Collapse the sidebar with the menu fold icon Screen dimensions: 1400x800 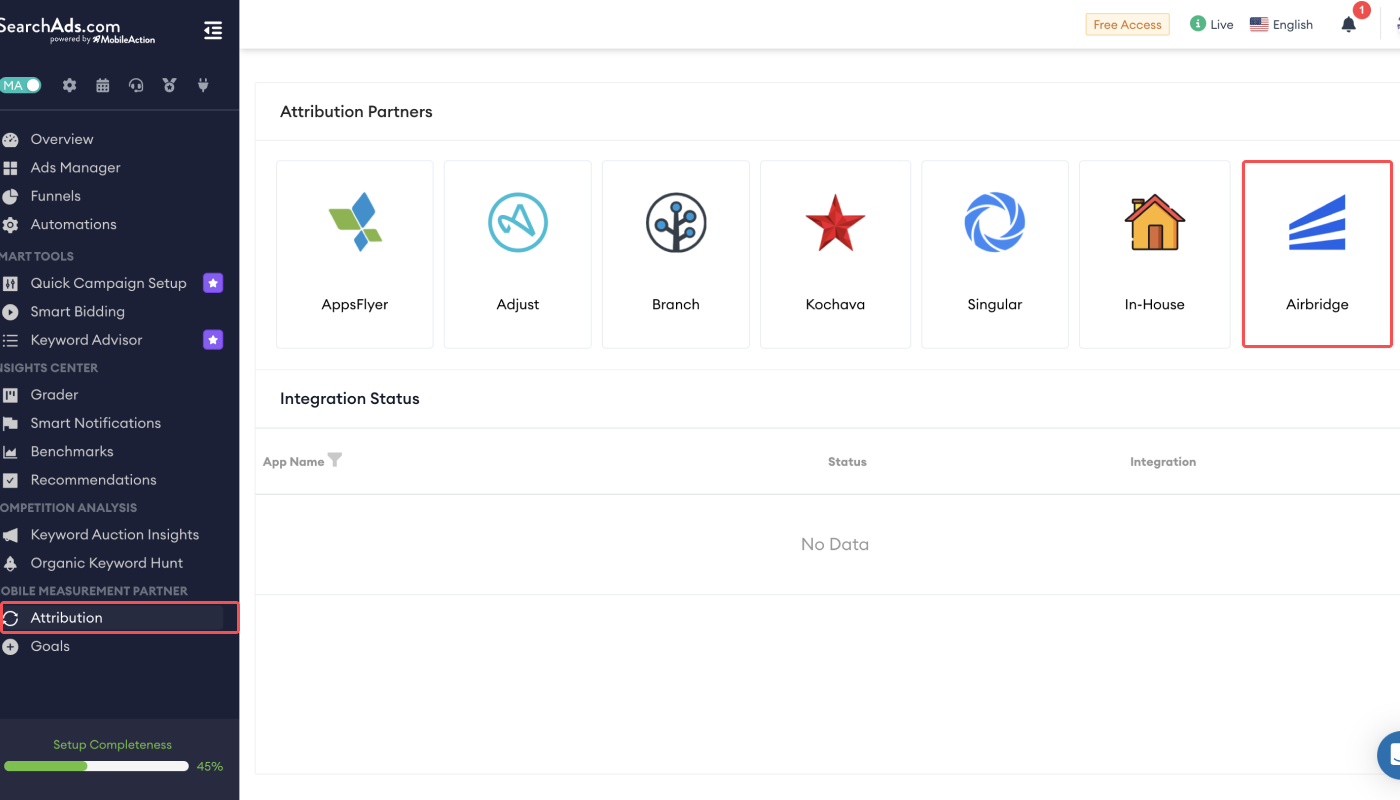point(212,31)
